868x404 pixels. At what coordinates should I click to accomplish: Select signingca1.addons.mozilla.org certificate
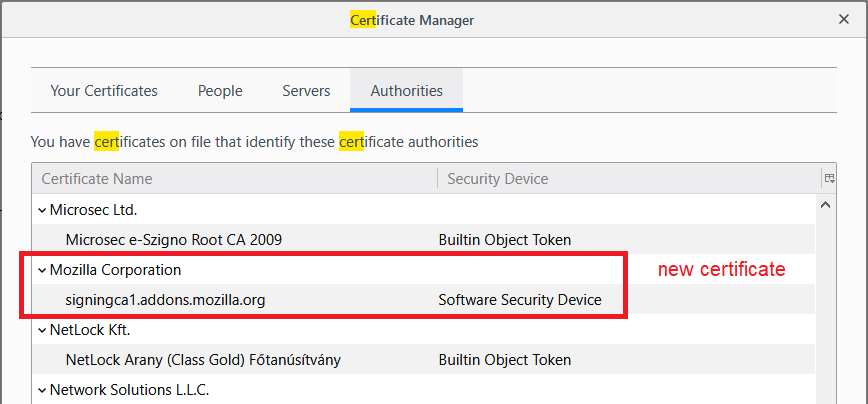coord(166,300)
